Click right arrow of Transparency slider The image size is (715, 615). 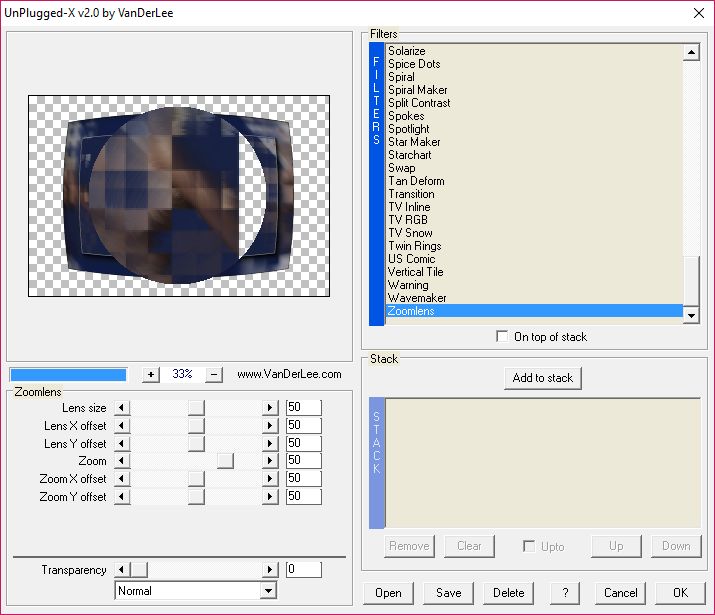coord(270,569)
